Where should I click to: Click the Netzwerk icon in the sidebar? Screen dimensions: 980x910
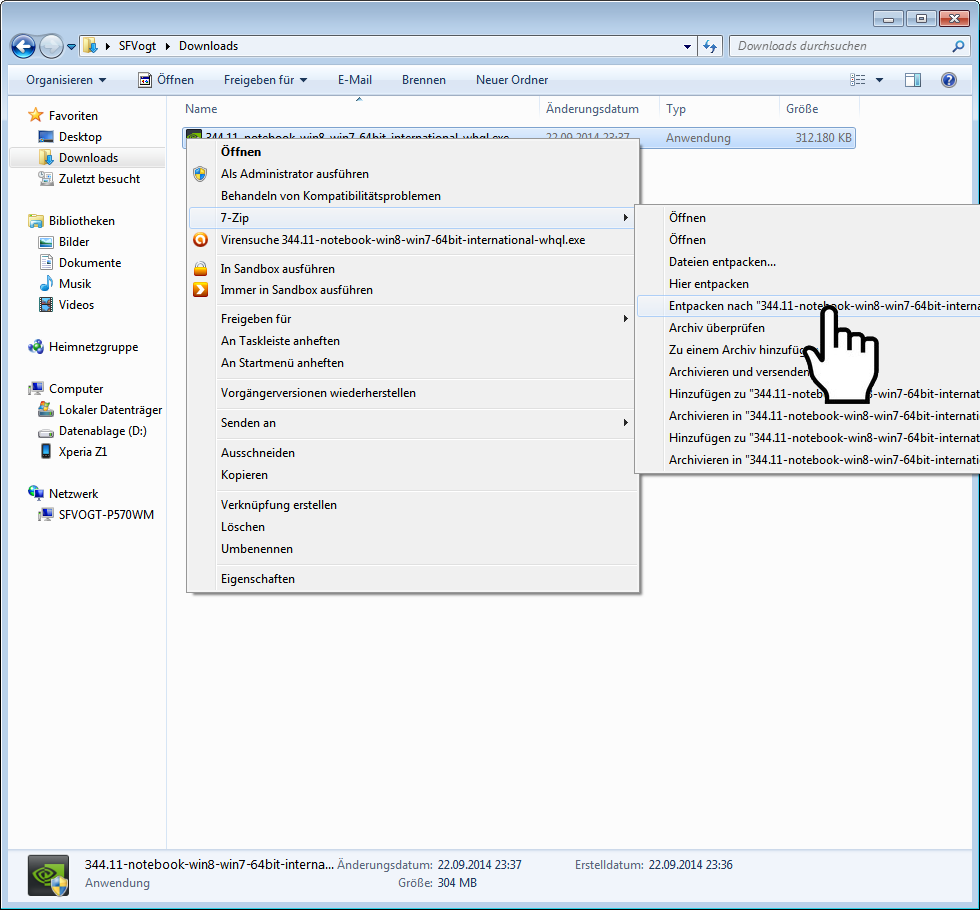[x=36, y=493]
